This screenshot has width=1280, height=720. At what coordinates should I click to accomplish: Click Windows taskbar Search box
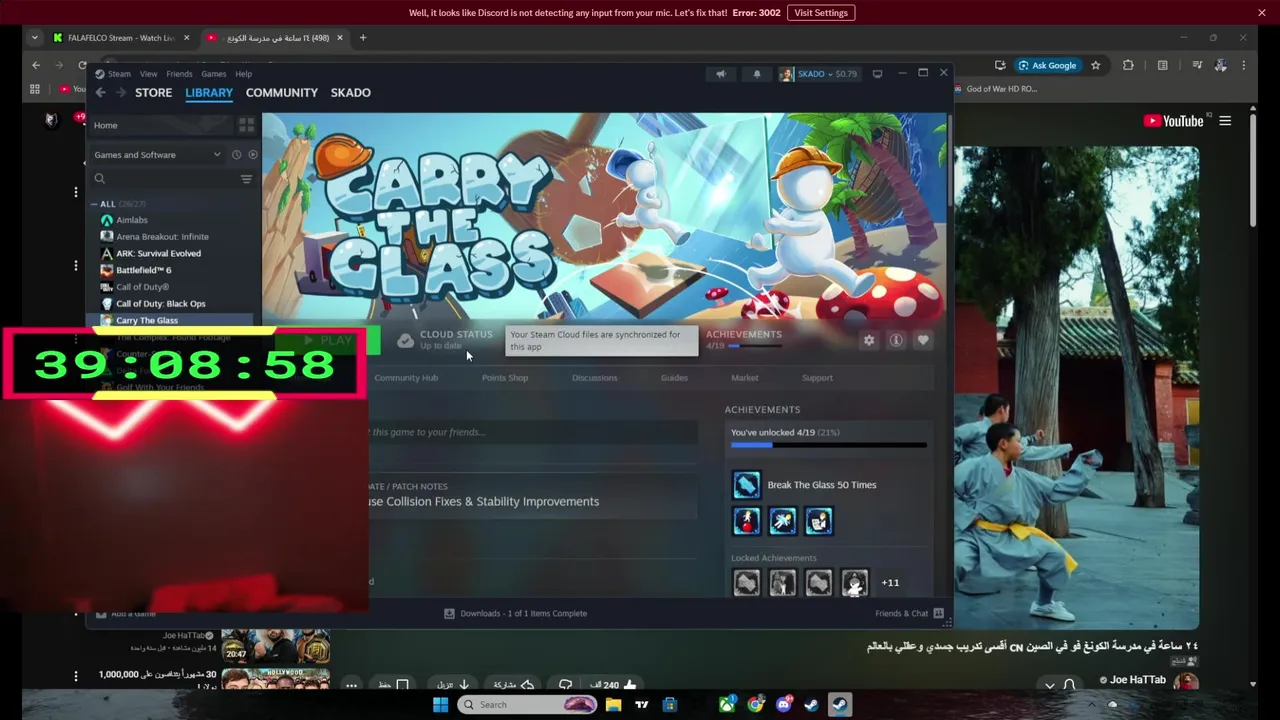point(528,705)
